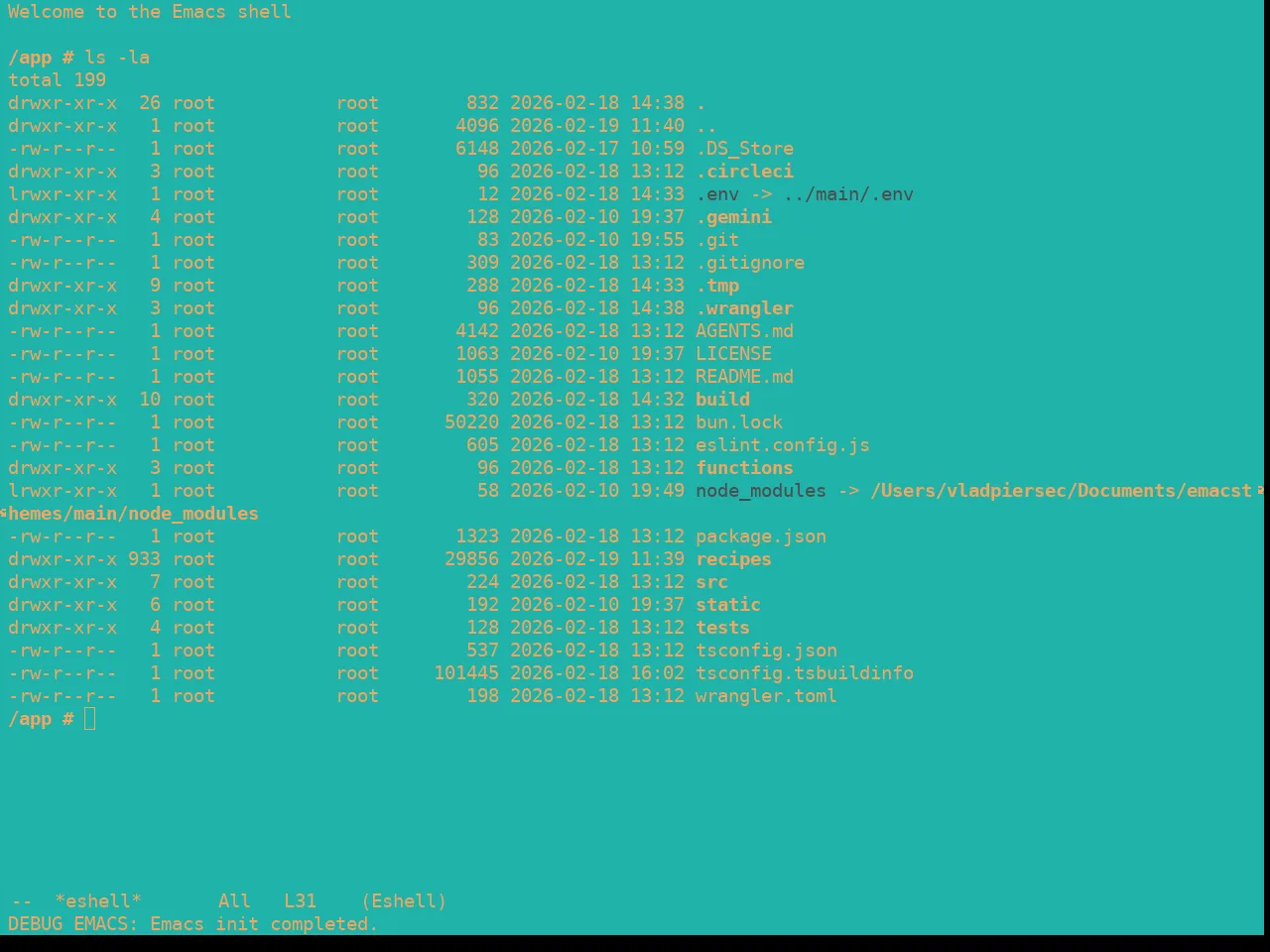Select the package.json file name

click(x=761, y=536)
